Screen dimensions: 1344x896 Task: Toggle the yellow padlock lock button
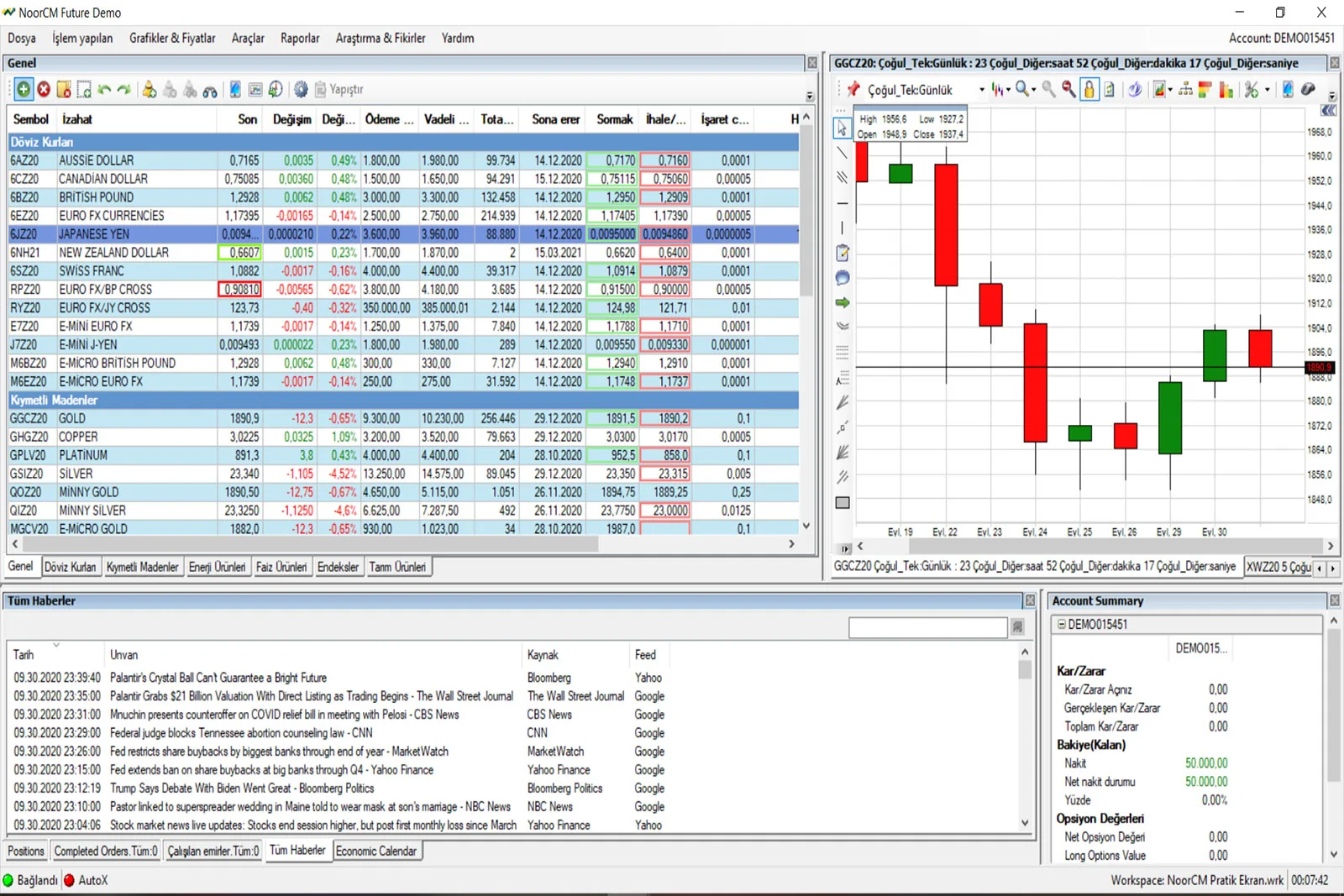point(1089,89)
